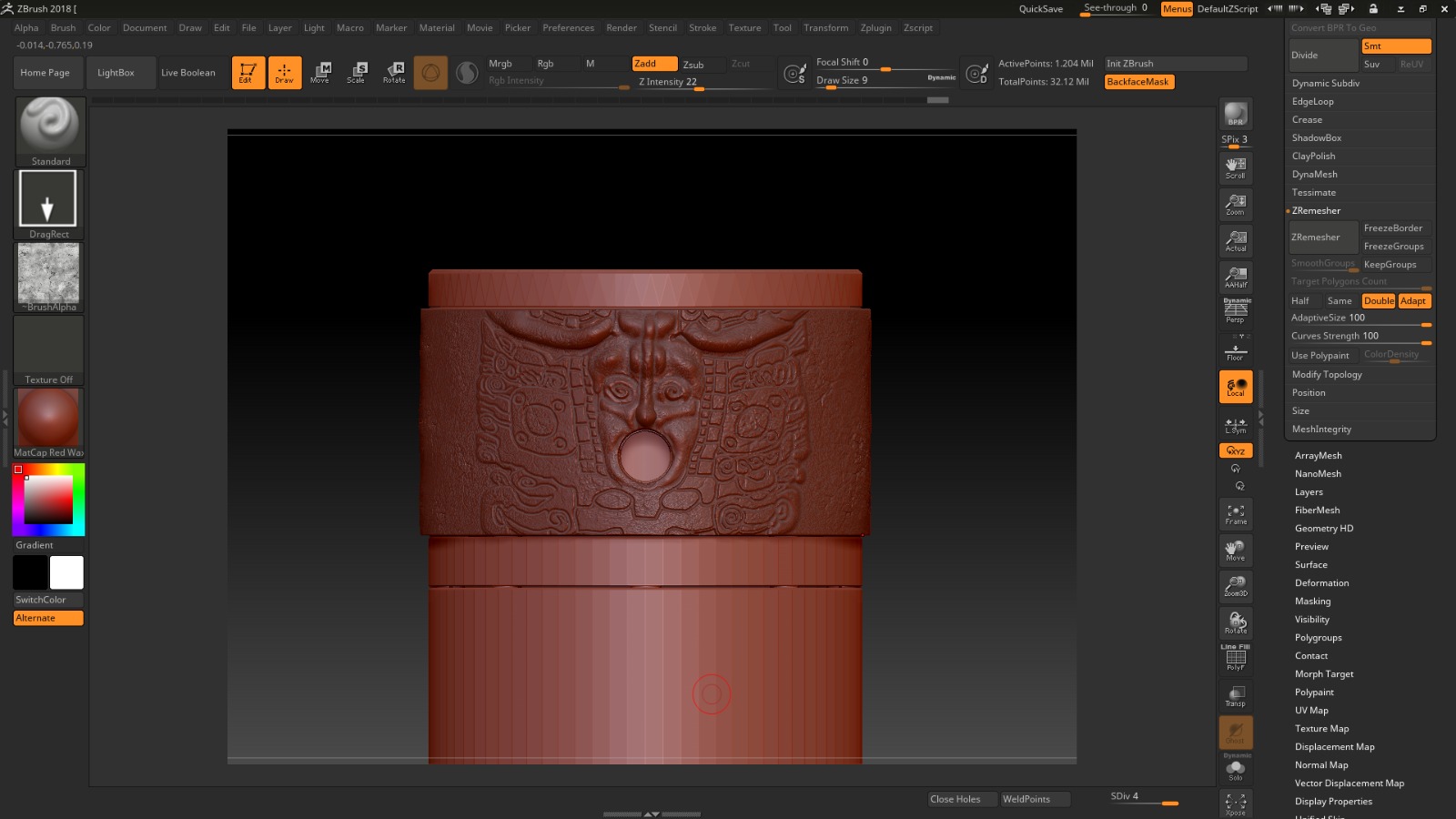
Task: Enable PolyF line fill display
Action: click(x=1235, y=659)
